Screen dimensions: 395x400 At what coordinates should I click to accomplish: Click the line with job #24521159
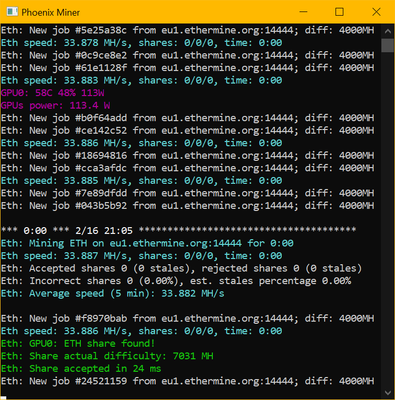(x=188, y=381)
